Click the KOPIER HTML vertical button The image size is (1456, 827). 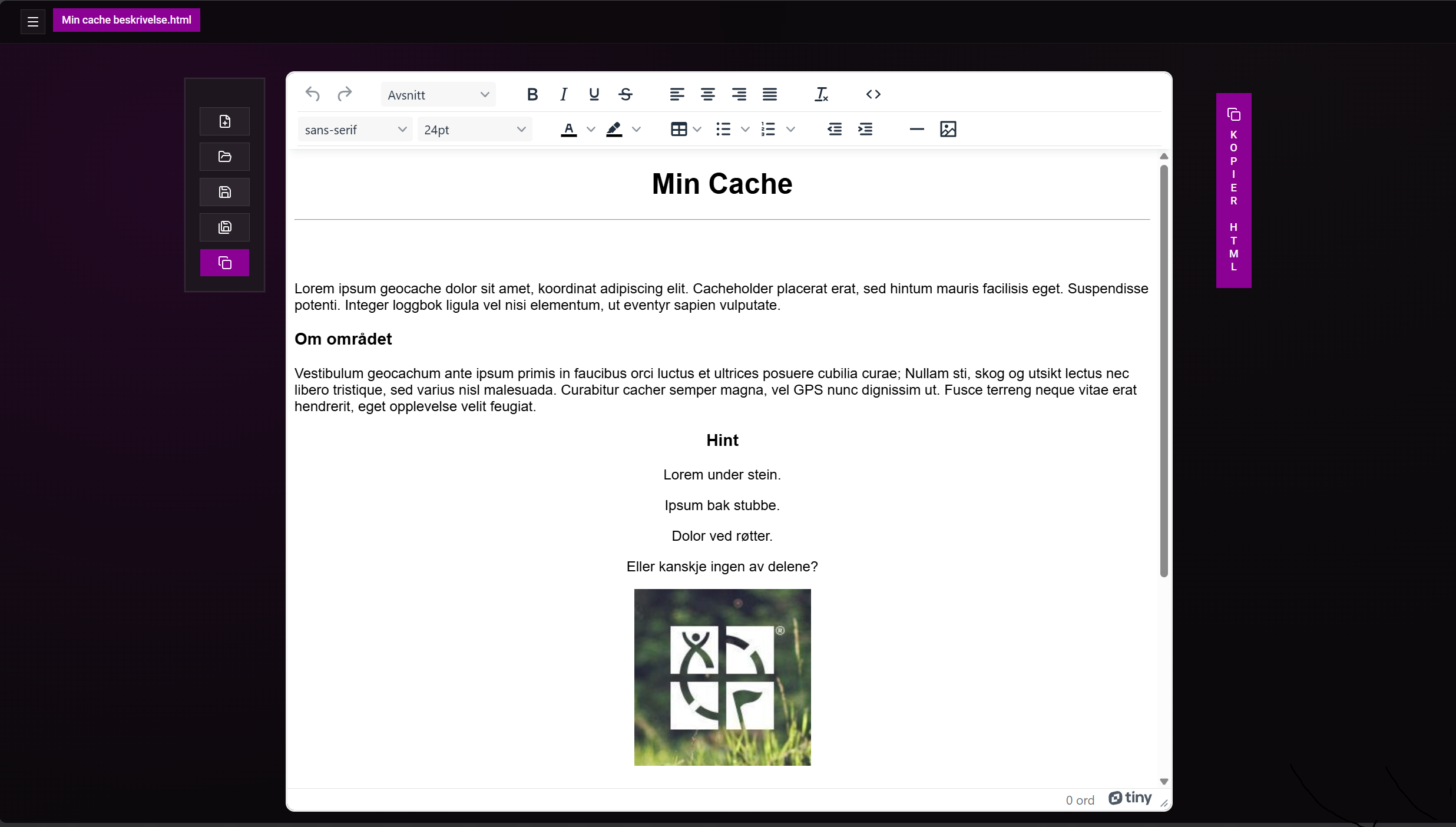click(1234, 190)
